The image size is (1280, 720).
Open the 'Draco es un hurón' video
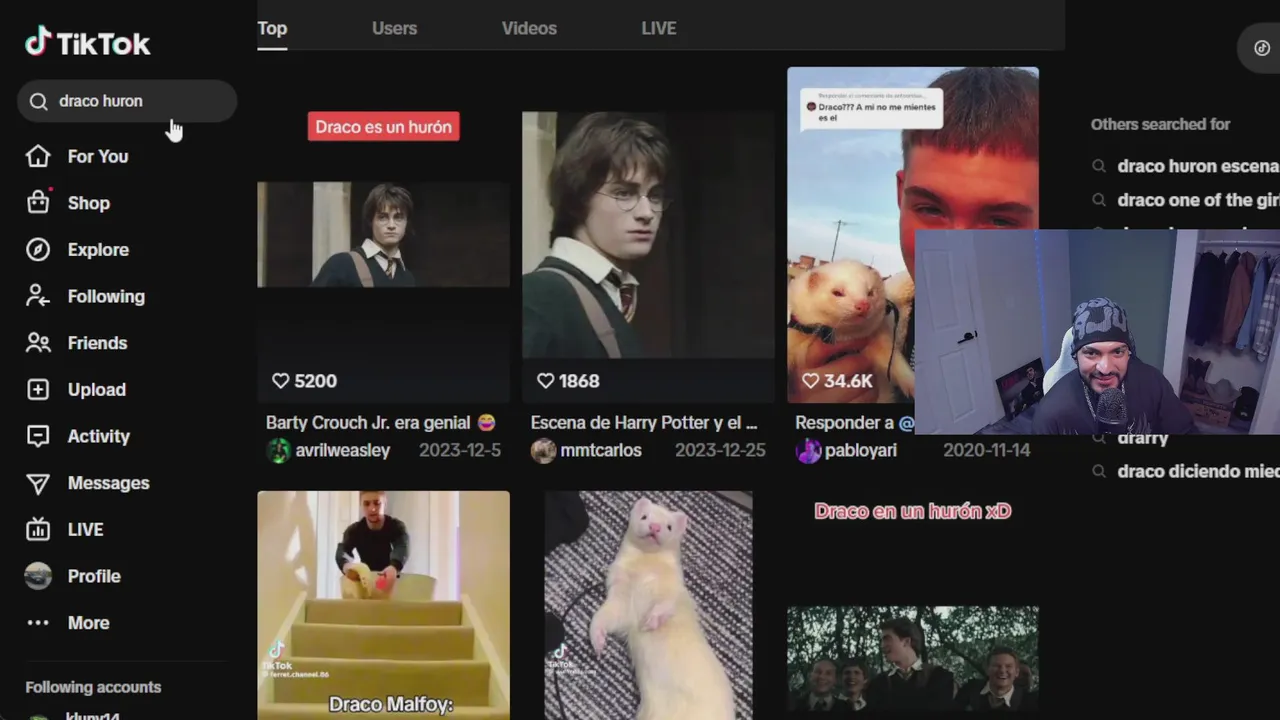click(383, 235)
